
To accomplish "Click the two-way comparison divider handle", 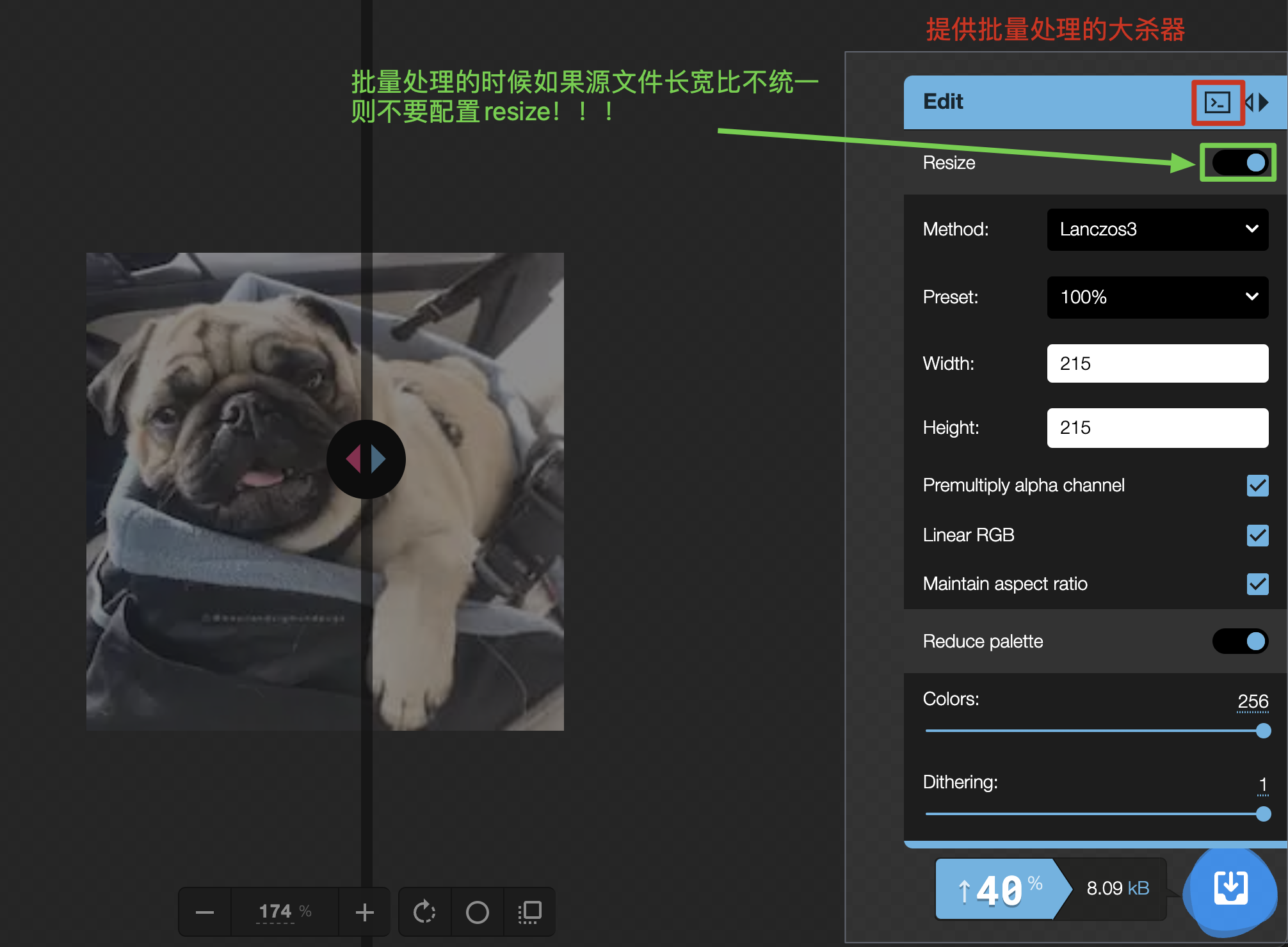I will tap(366, 459).
